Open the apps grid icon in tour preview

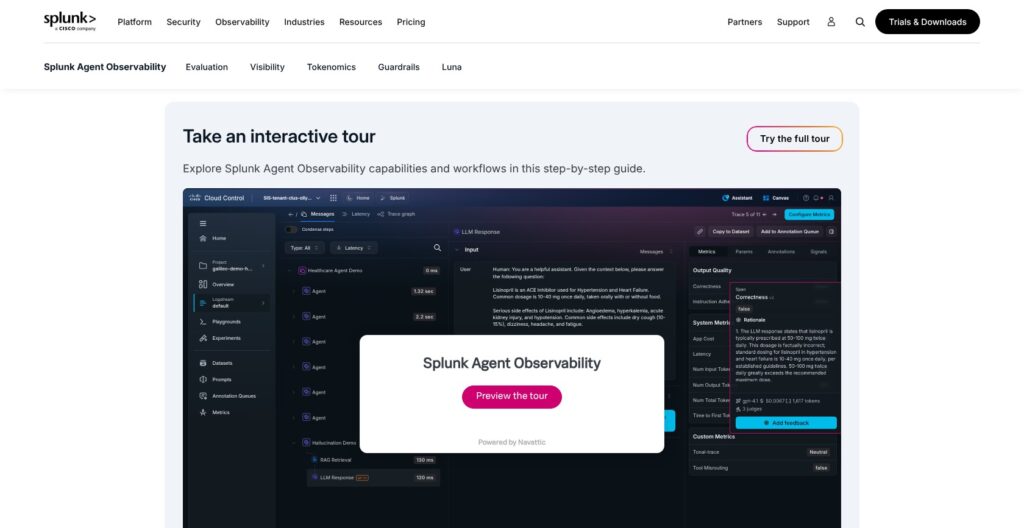pos(333,198)
